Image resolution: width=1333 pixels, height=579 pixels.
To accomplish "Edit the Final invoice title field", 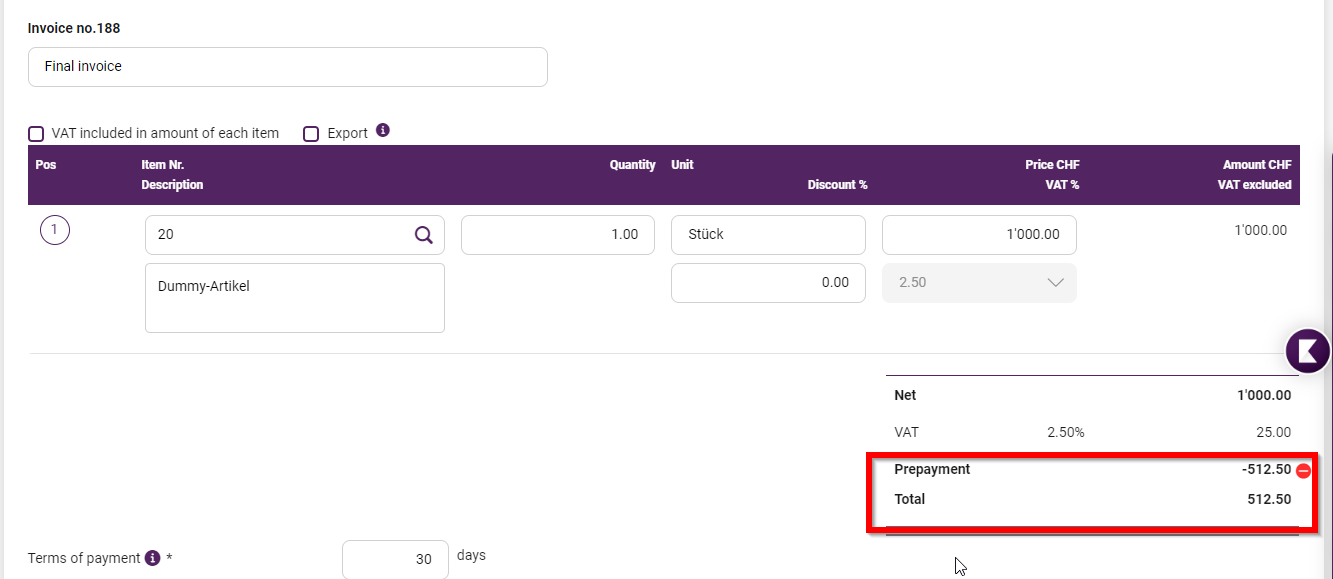I will click(288, 67).
